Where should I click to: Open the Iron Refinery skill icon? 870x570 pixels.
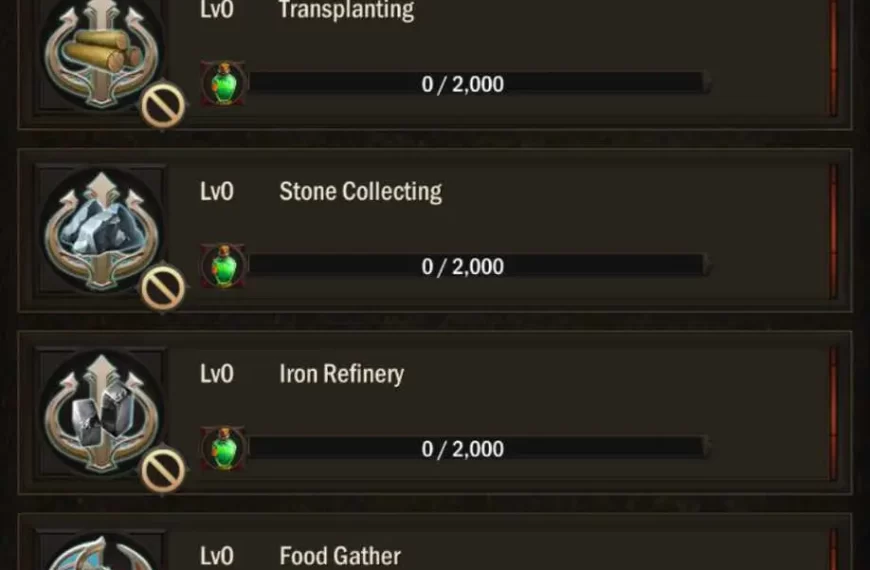100,412
